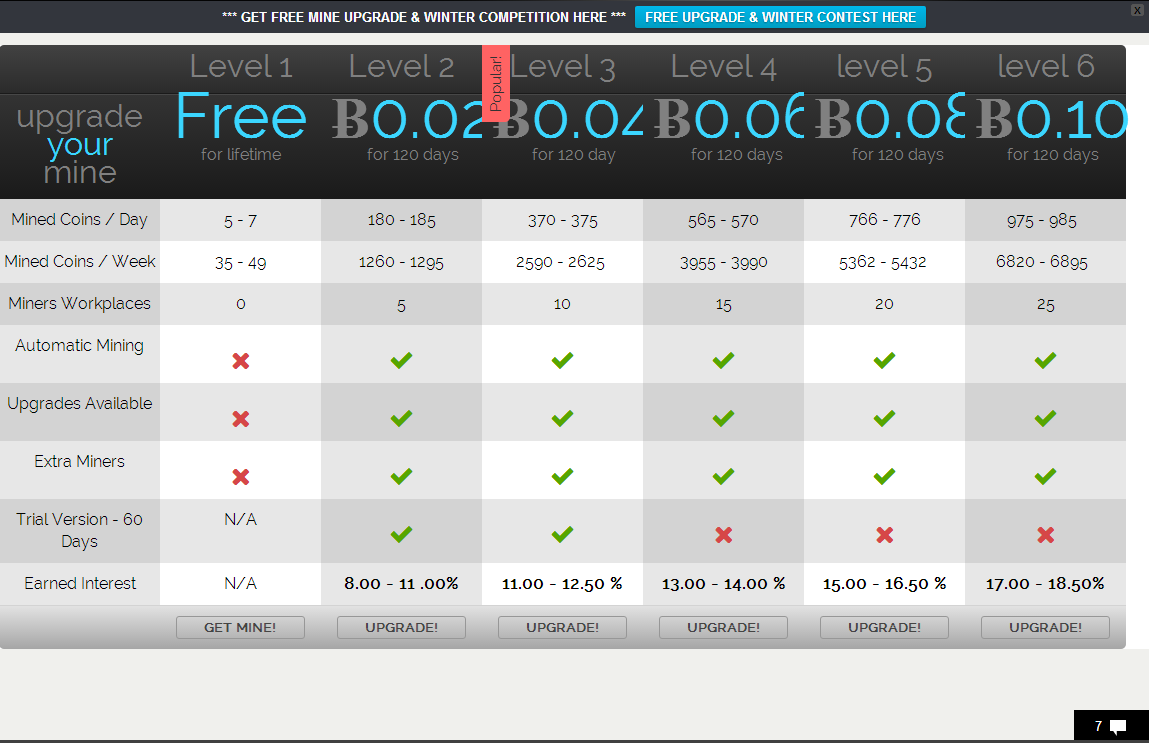The image size is (1149, 743).
Task: Click the red cross under Level 1 Upgrades Available
Action: 240,418
